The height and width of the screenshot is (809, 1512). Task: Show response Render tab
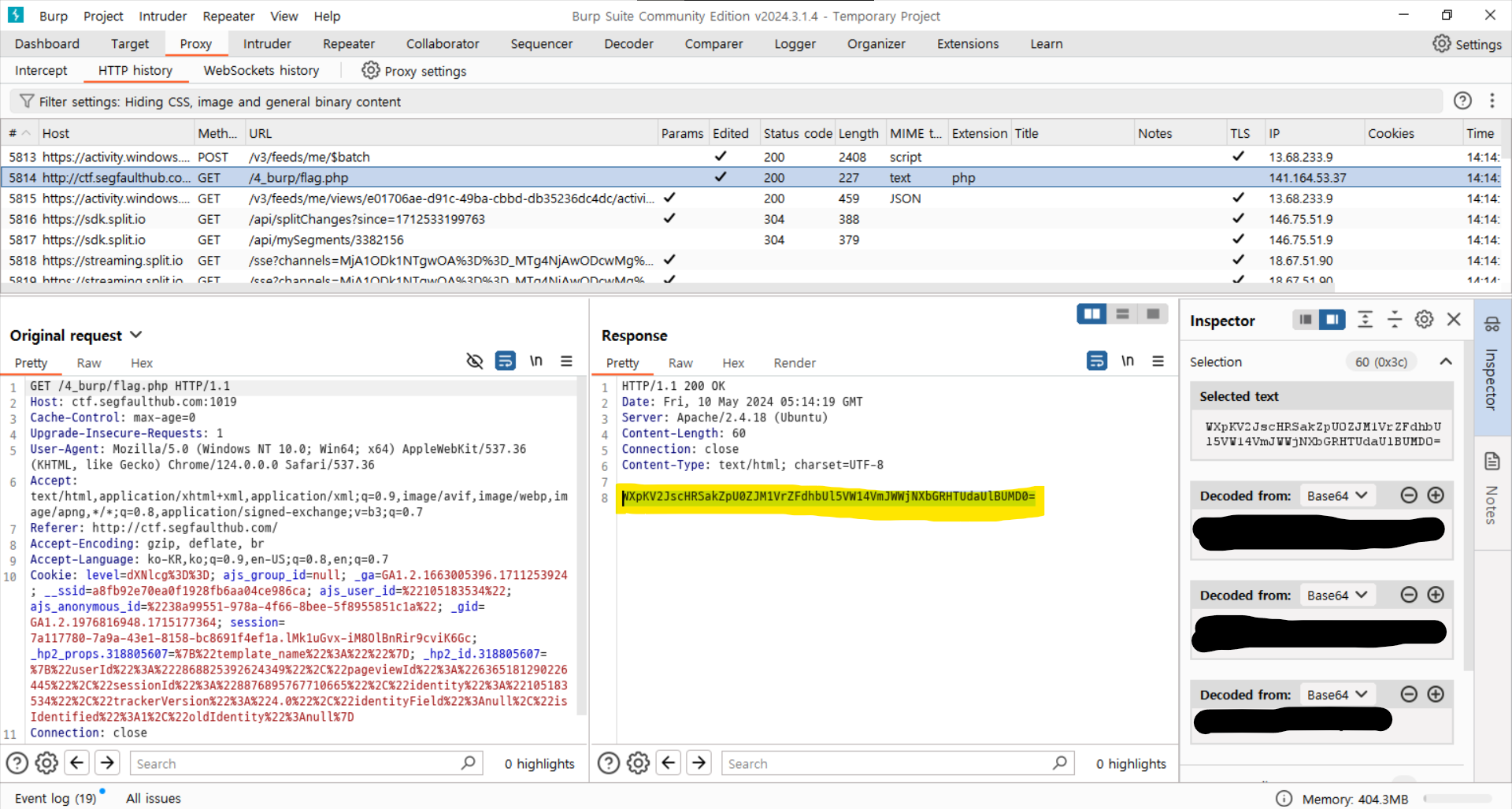[x=795, y=363]
